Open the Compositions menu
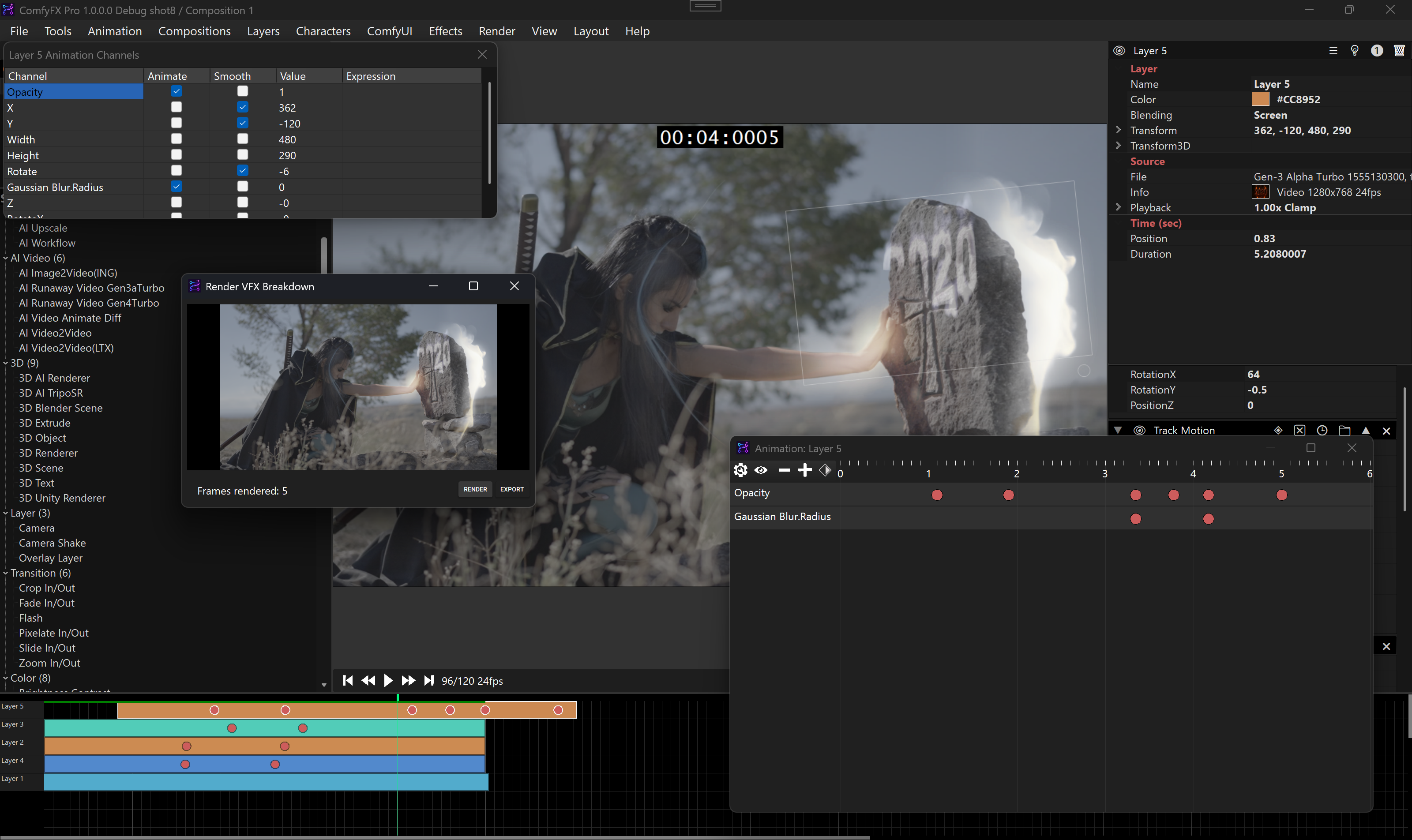1412x840 pixels. coord(194,31)
